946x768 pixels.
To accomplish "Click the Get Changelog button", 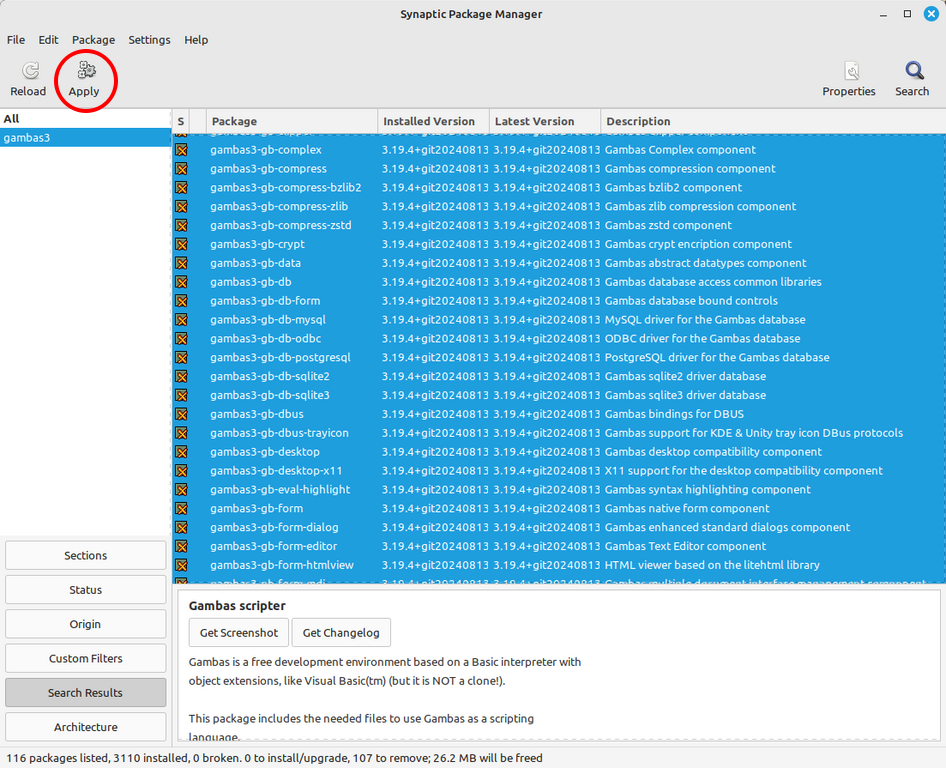I will [341, 633].
